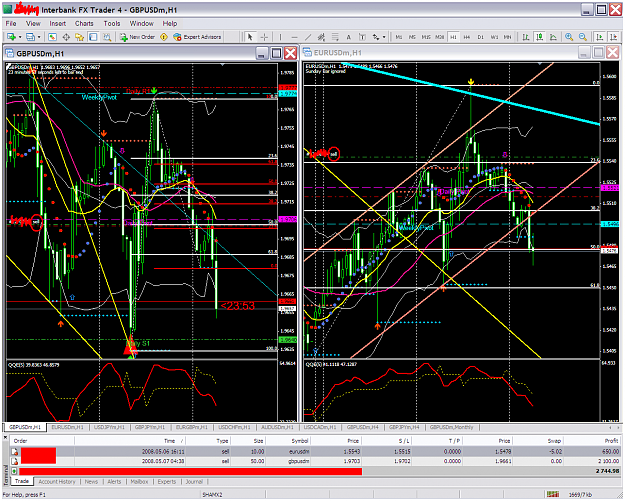Open the Charts menu
The height and width of the screenshot is (501, 625).
(84, 24)
